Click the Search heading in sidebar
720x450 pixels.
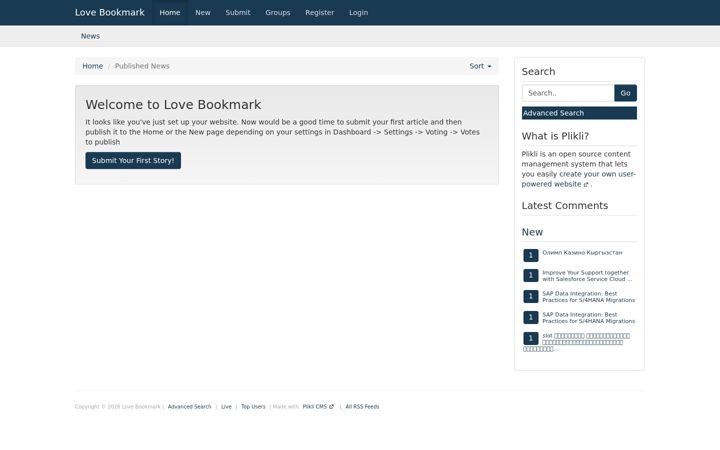538,71
